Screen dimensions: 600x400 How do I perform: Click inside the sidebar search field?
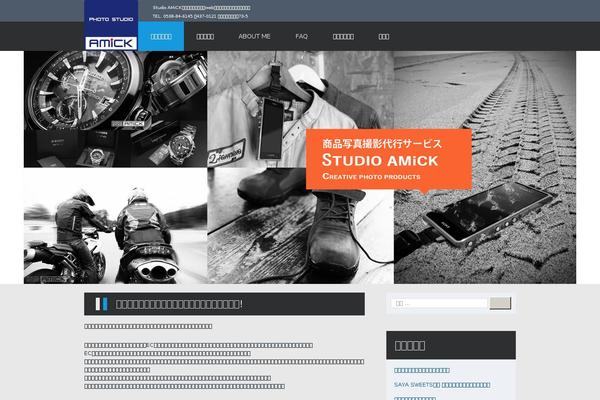(x=439, y=303)
